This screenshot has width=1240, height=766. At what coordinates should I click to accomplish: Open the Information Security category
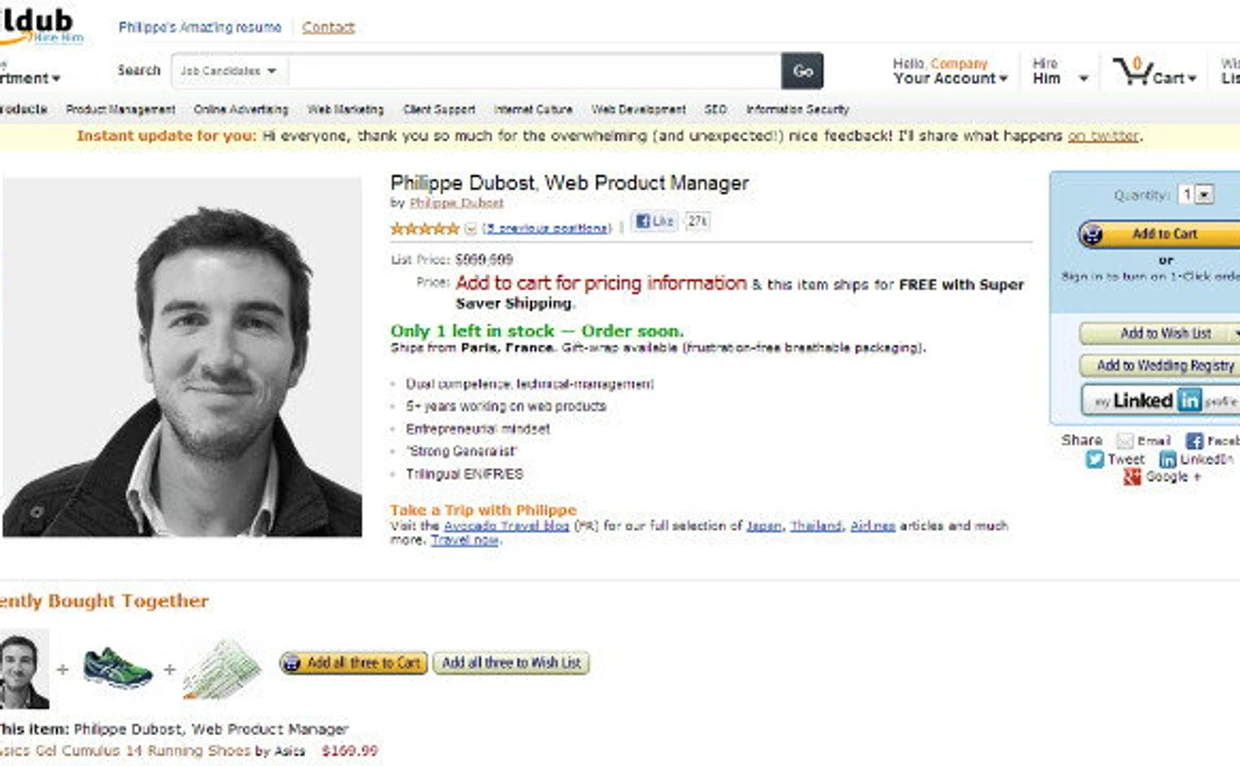tap(797, 110)
